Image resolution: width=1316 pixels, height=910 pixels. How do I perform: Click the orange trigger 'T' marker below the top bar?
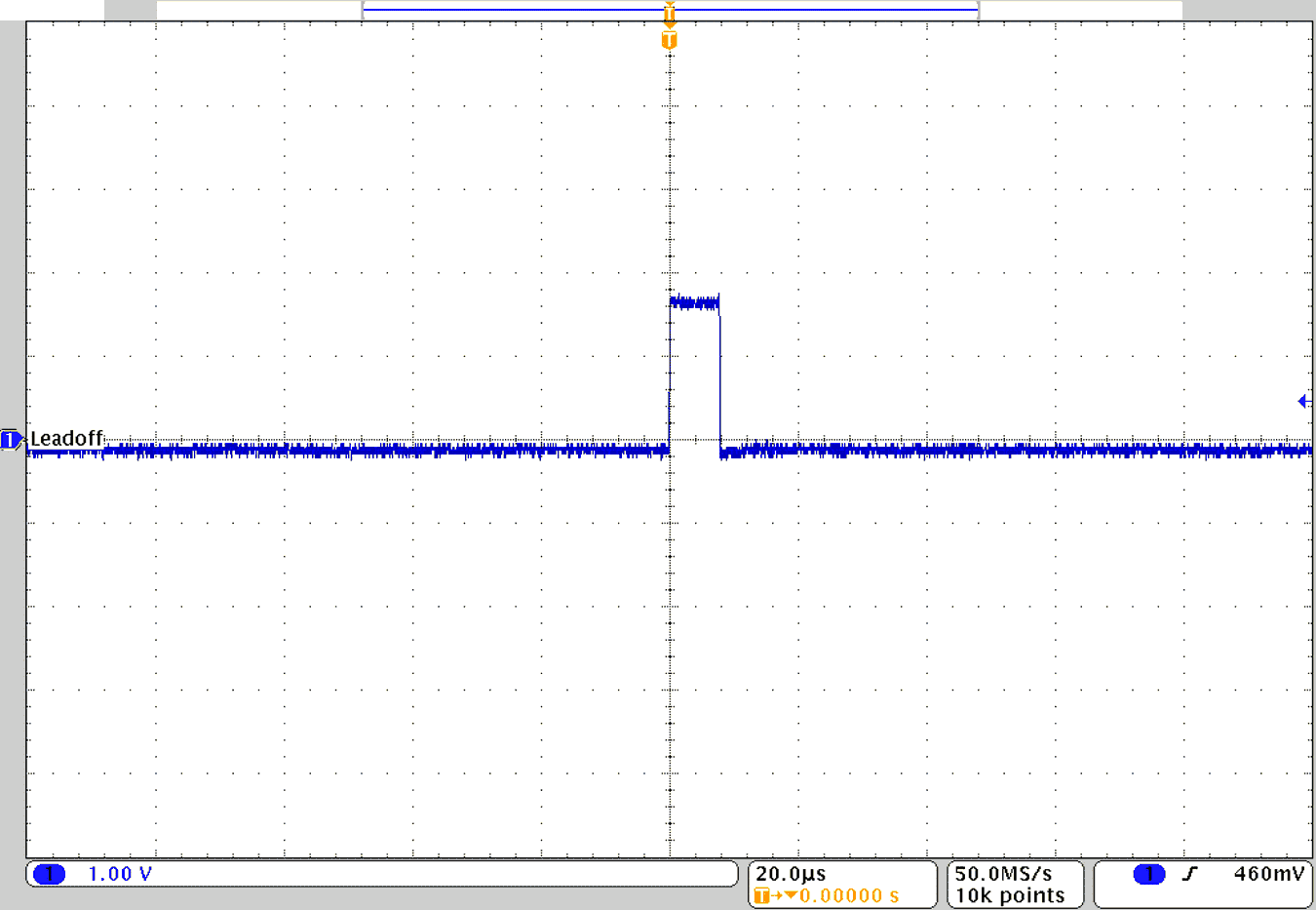tap(669, 41)
